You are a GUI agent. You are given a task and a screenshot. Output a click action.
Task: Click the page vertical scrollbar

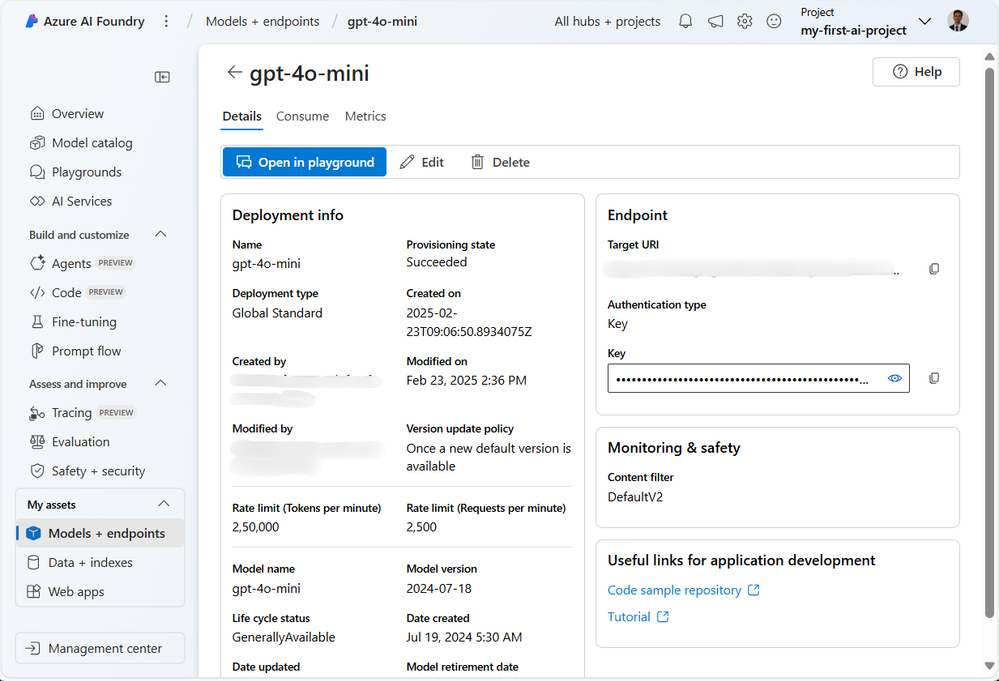989,341
